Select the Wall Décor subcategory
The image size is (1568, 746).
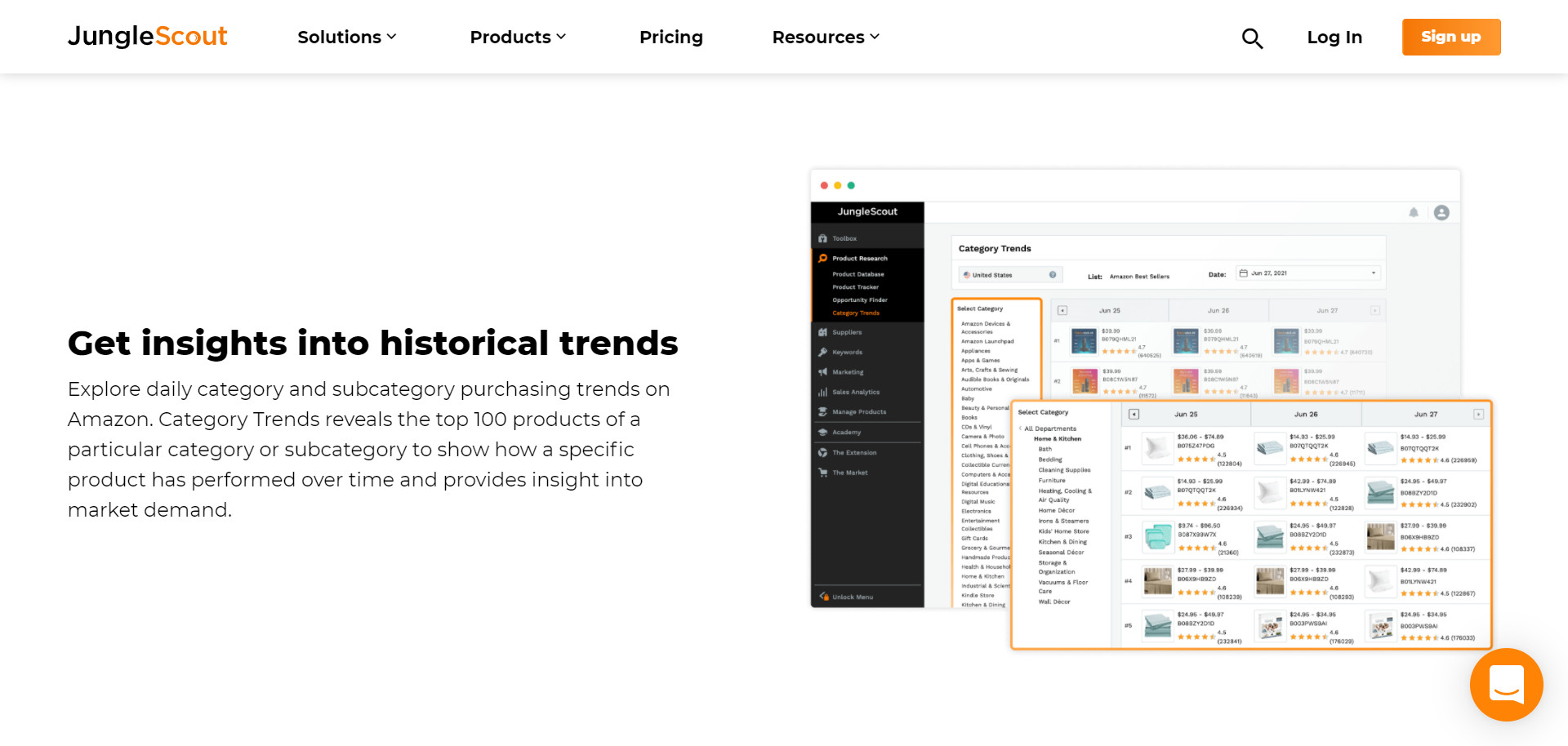[1054, 602]
